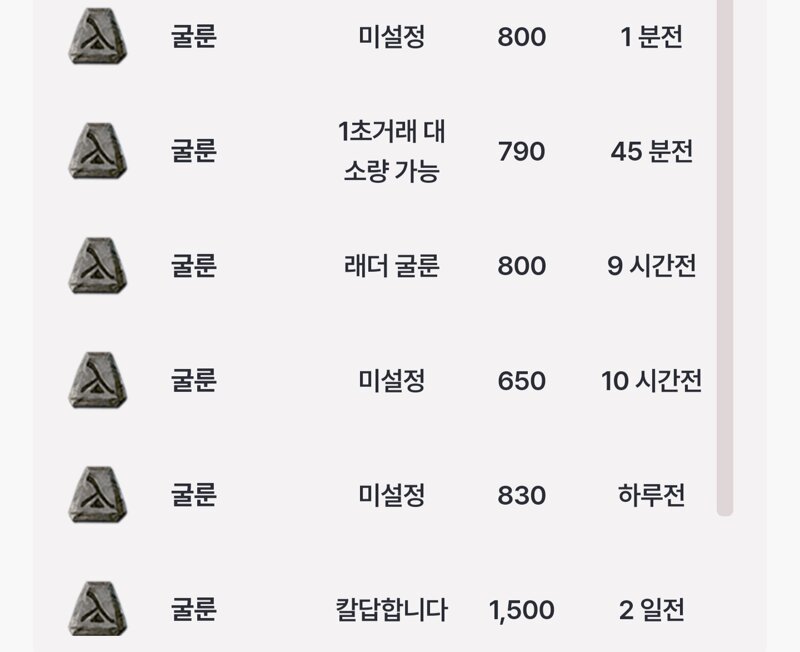Screen dimensions: 800x652
Task: Click the Gul rune icon posted 1 분전
Action: (x=97, y=36)
